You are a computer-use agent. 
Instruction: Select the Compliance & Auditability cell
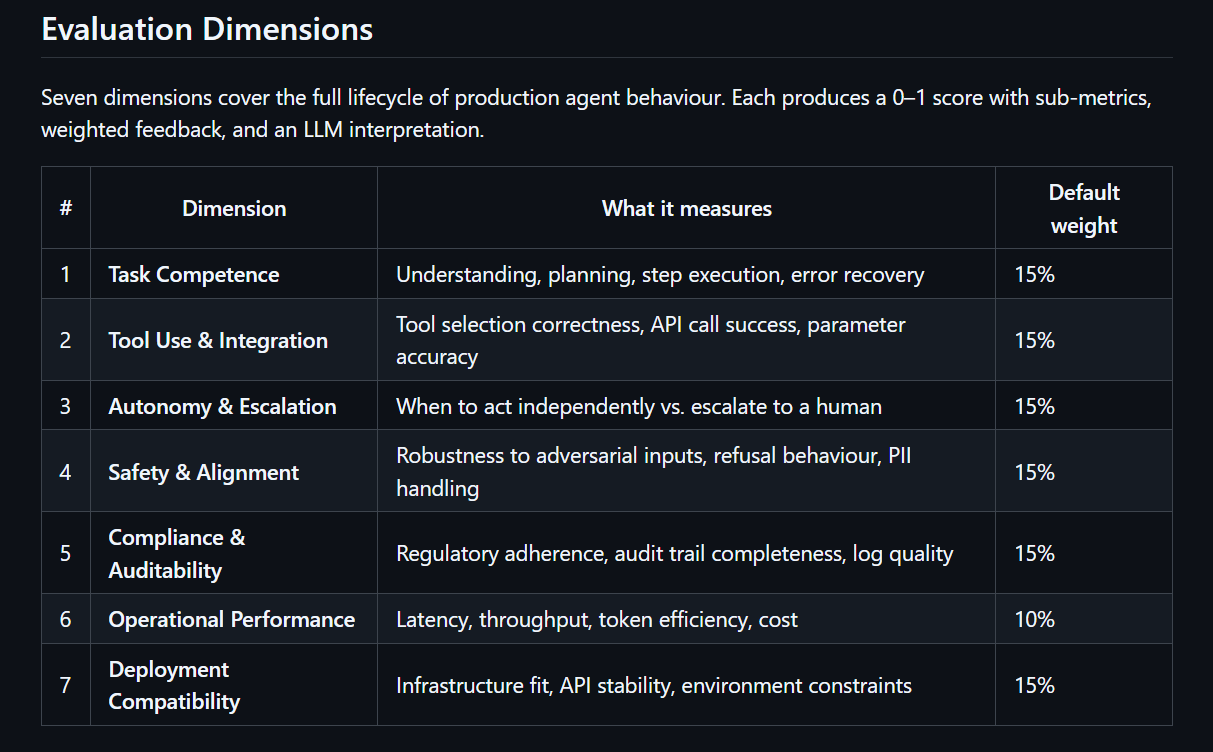(x=177, y=553)
